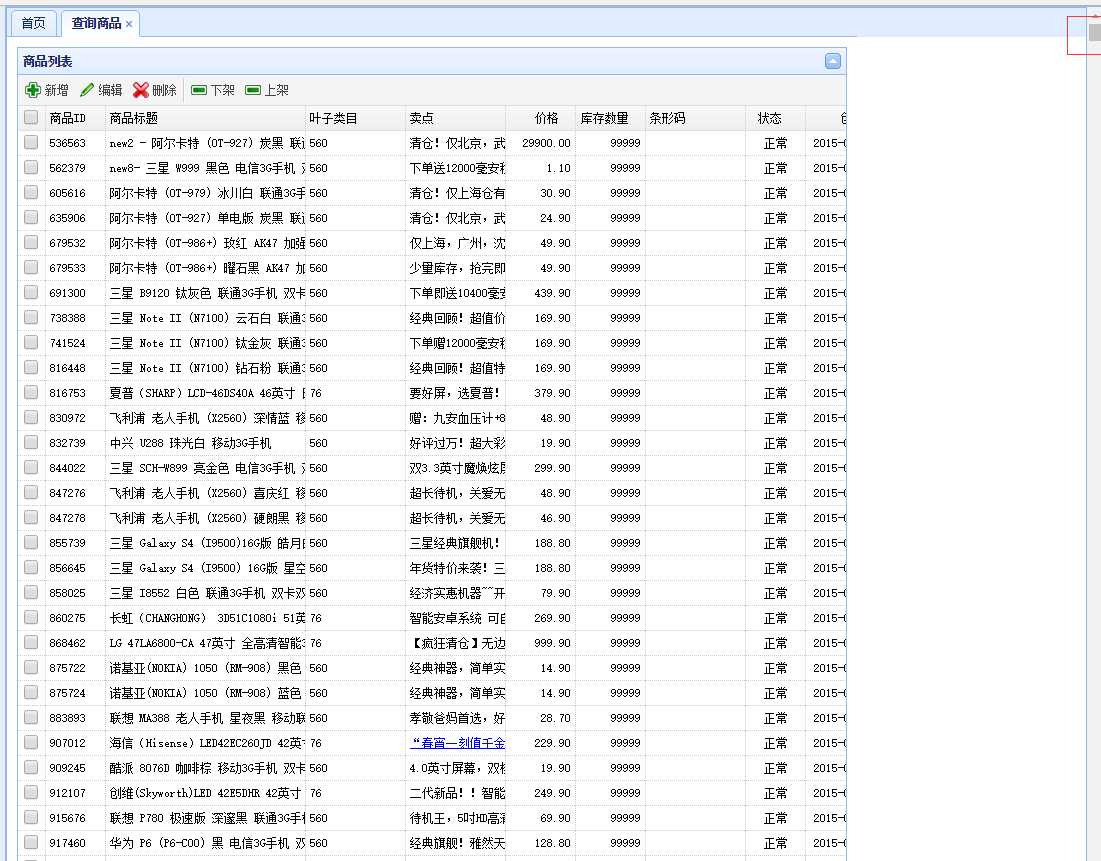Click product ID 847276

[67, 493]
